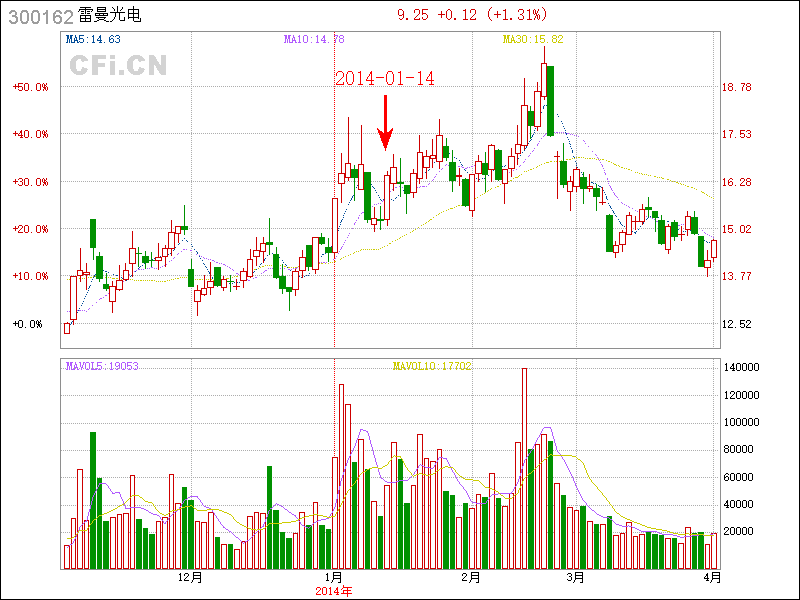Click the +50.0% percentage axis label
800x600 pixels.
pos(30,87)
